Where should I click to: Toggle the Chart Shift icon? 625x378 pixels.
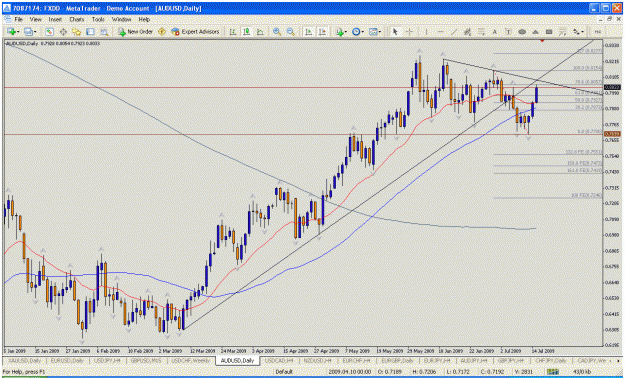click(x=322, y=32)
